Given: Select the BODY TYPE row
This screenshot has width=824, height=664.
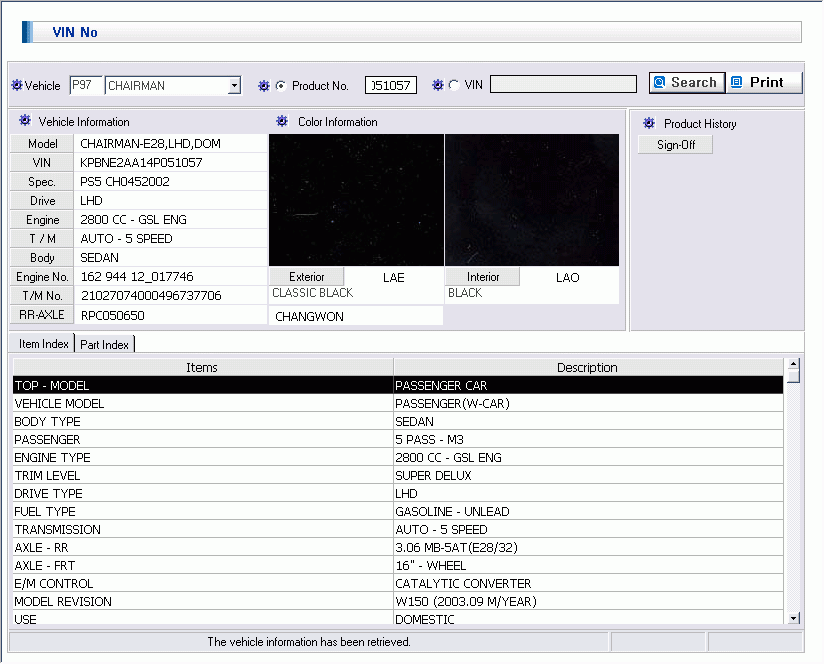Looking at the screenshot, I should (398, 421).
